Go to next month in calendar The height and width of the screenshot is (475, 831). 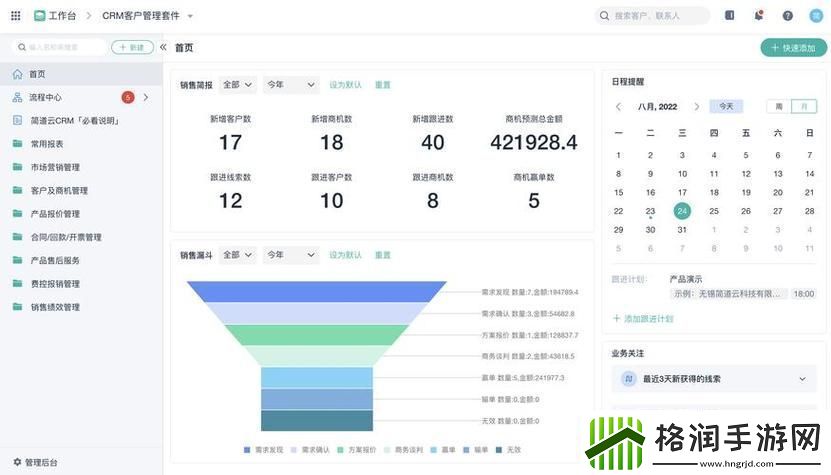tap(696, 107)
